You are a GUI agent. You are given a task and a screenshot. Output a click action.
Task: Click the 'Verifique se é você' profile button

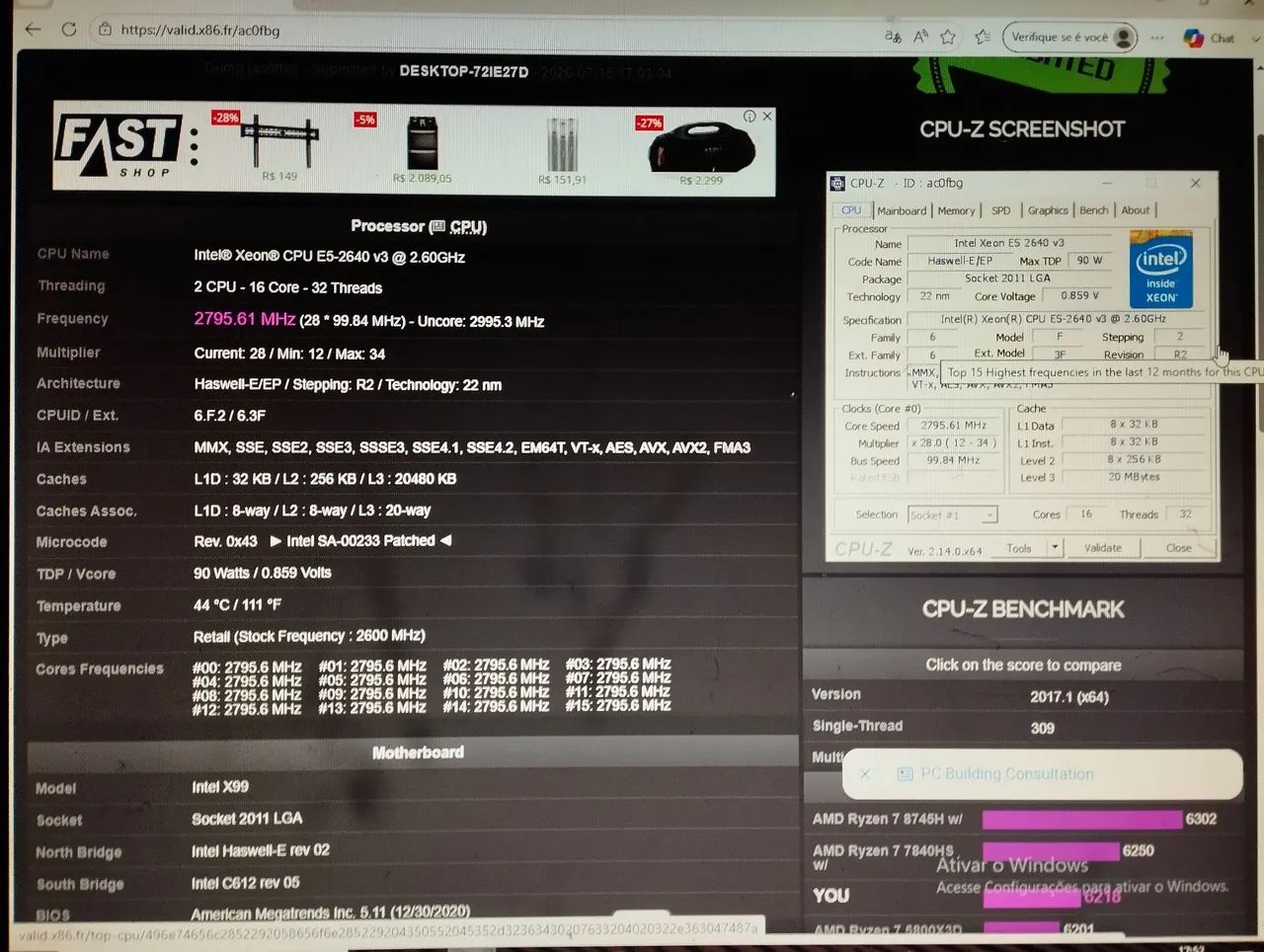[1069, 38]
